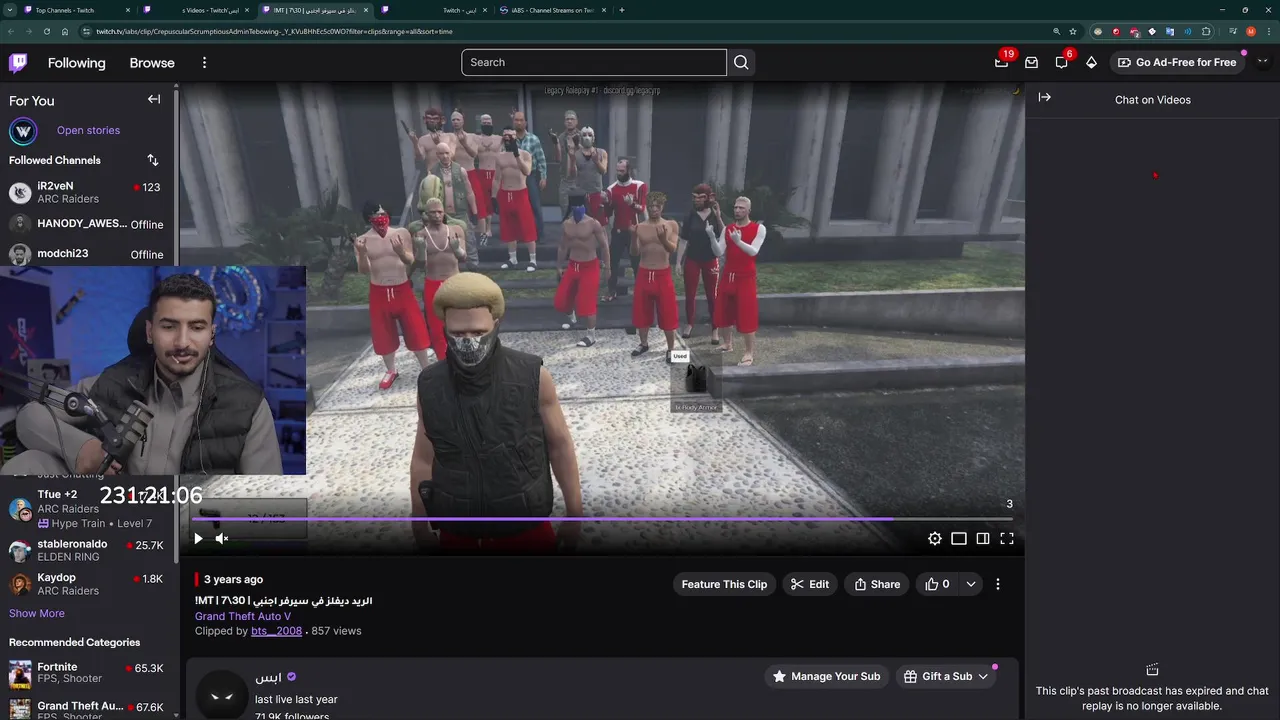Open the user avatar menu top right
Viewport: 1280px width, 720px height.
tap(1262, 62)
